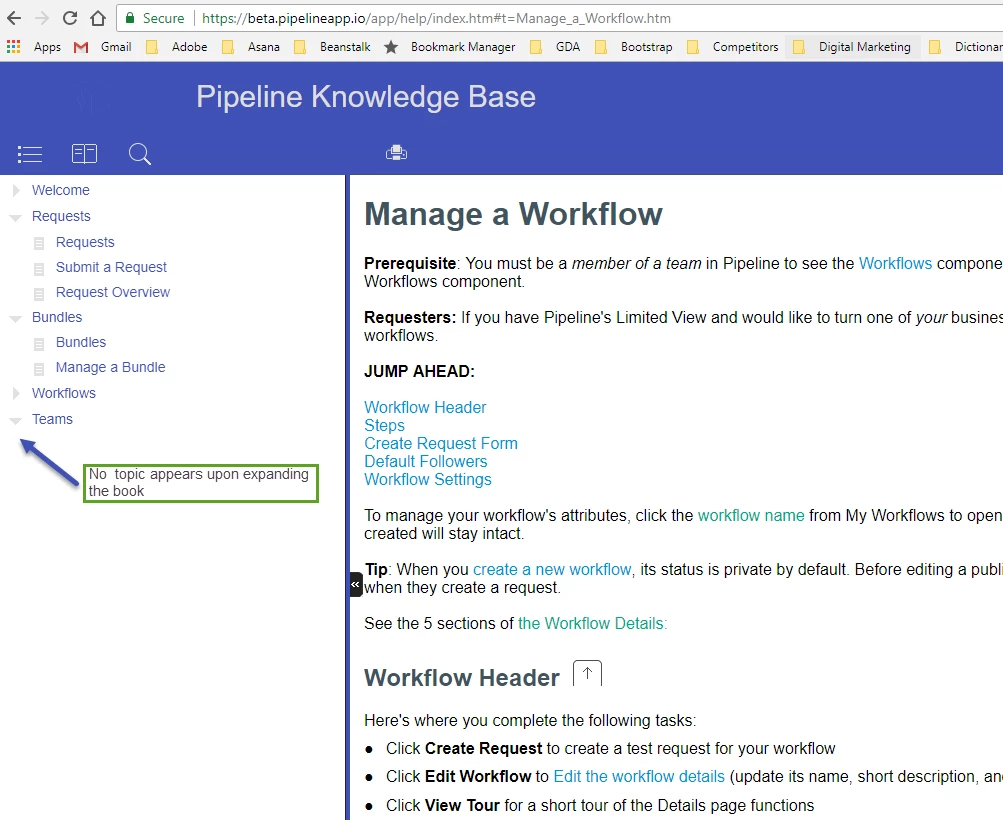
Task: Open the glossary book icon
Action: pyautogui.click(x=84, y=154)
